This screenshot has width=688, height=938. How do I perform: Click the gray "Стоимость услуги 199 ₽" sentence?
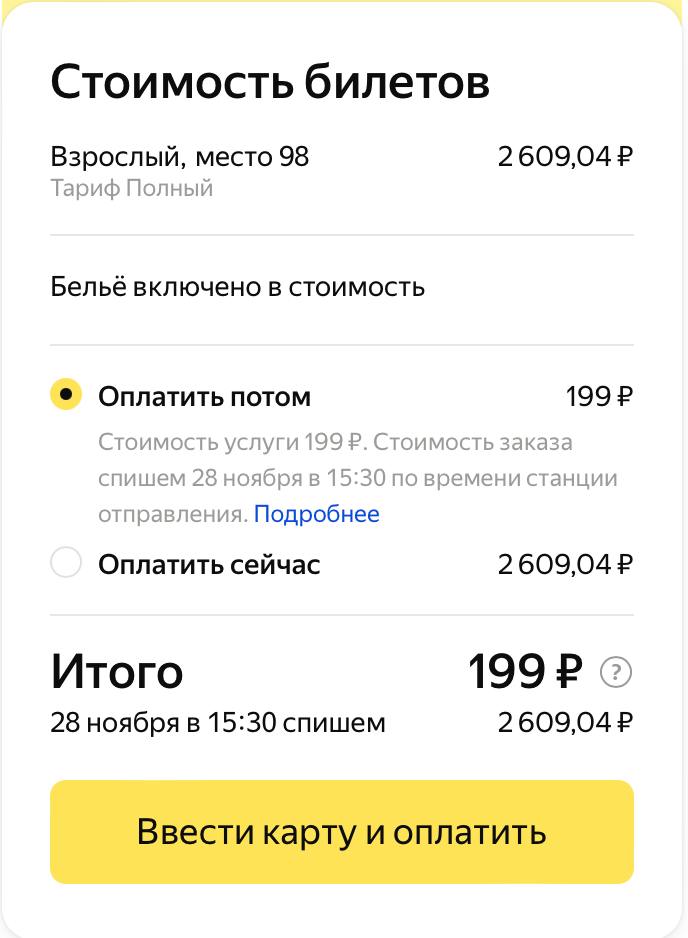coord(232,443)
